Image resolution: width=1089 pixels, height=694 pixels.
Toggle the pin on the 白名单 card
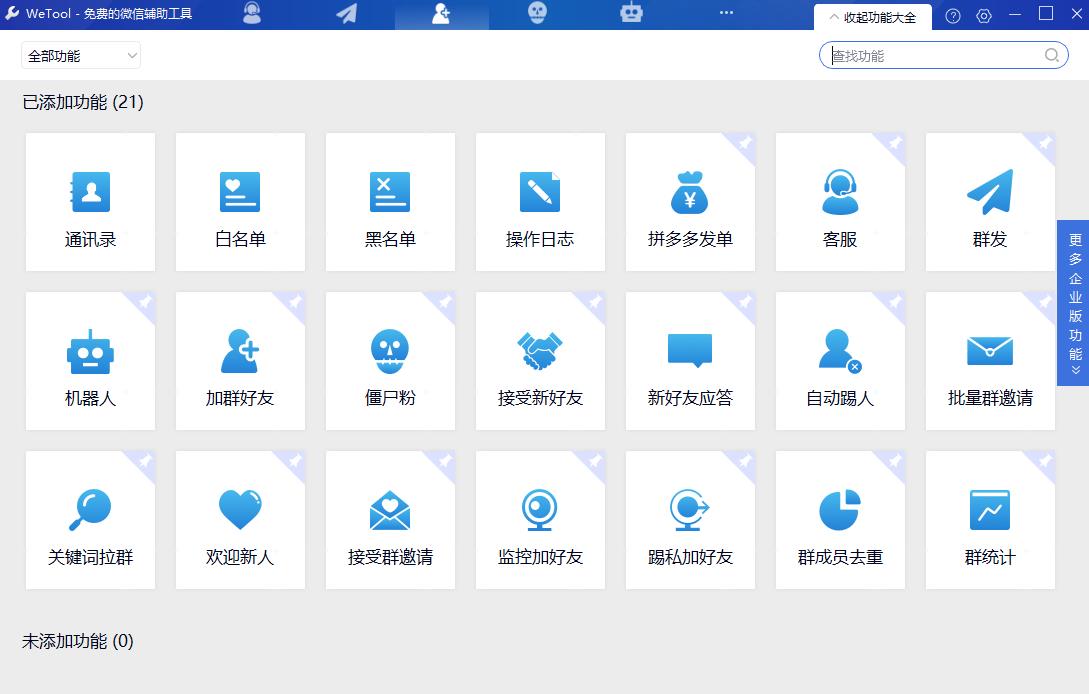pyautogui.click(x=293, y=146)
